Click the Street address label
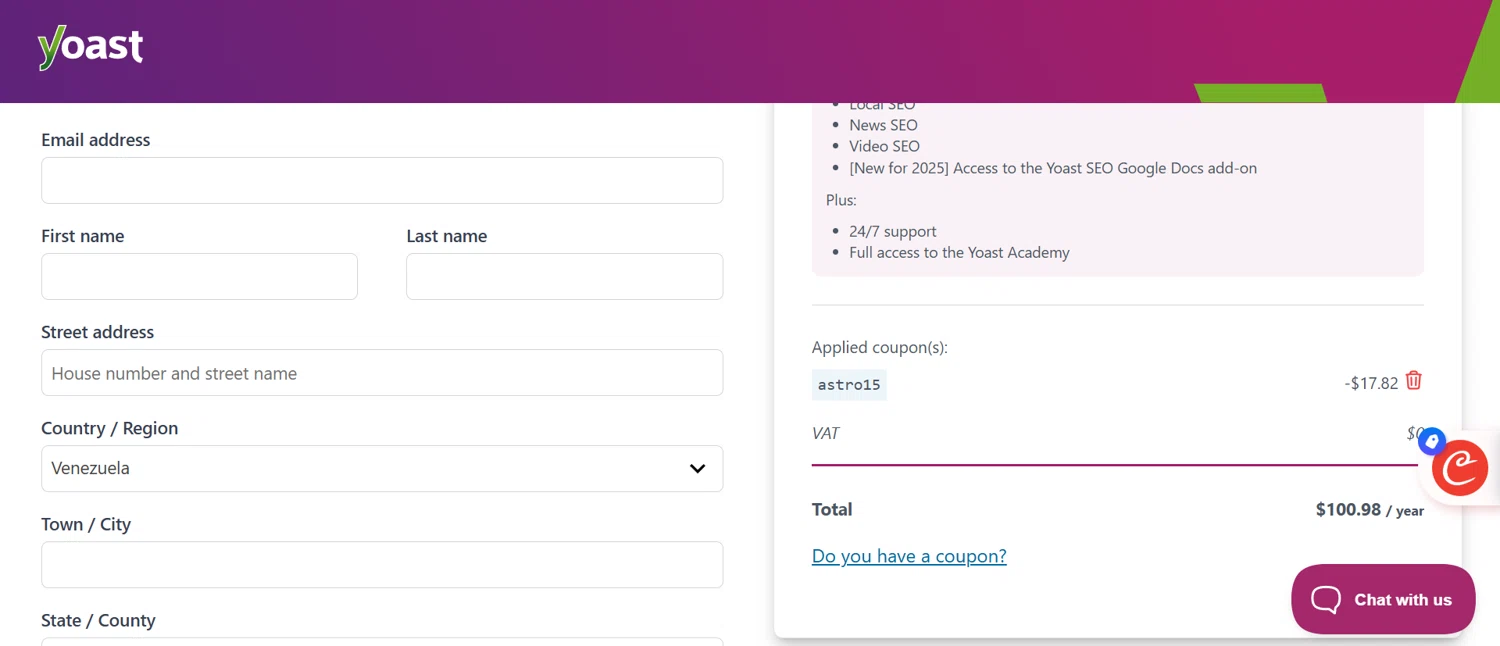1500x646 pixels. pos(98,332)
